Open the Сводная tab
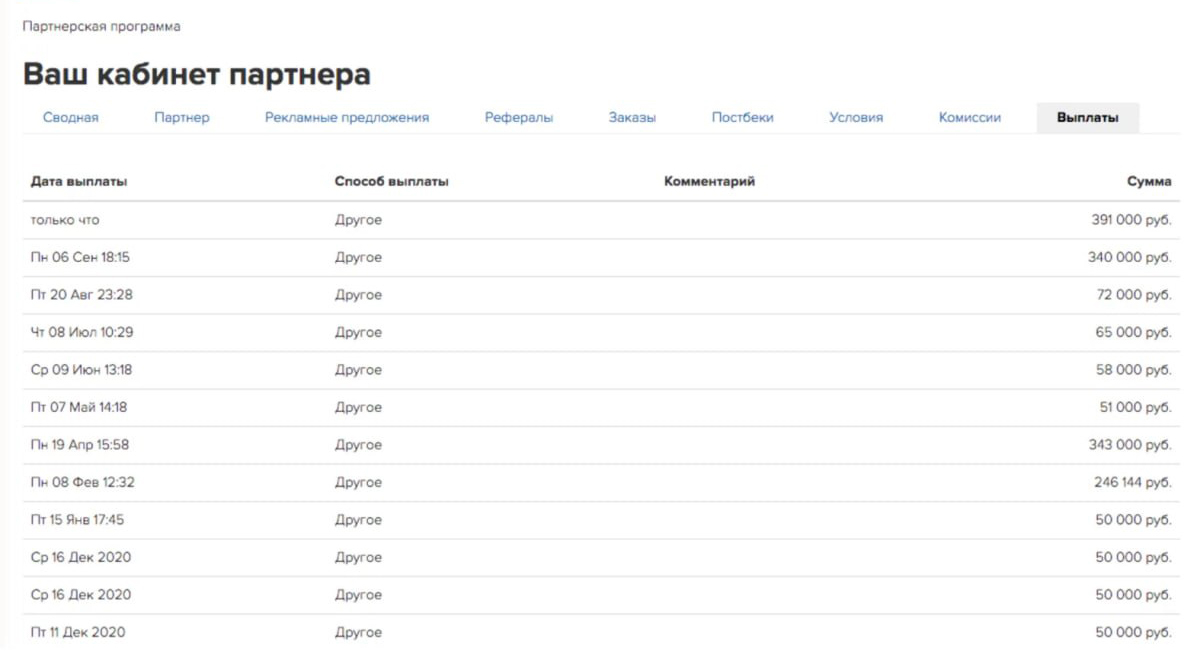 pos(70,117)
